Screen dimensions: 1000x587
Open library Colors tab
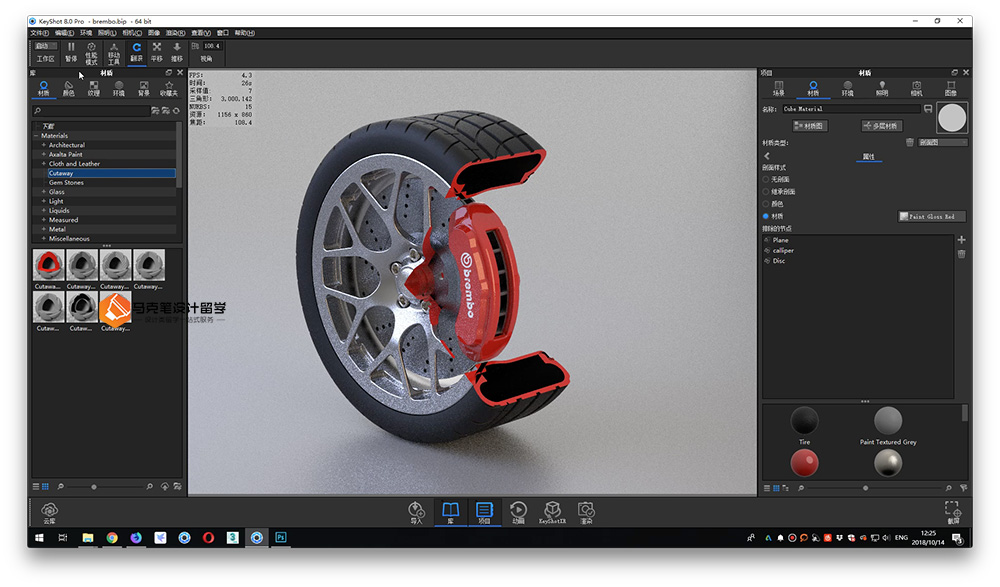click(68, 89)
